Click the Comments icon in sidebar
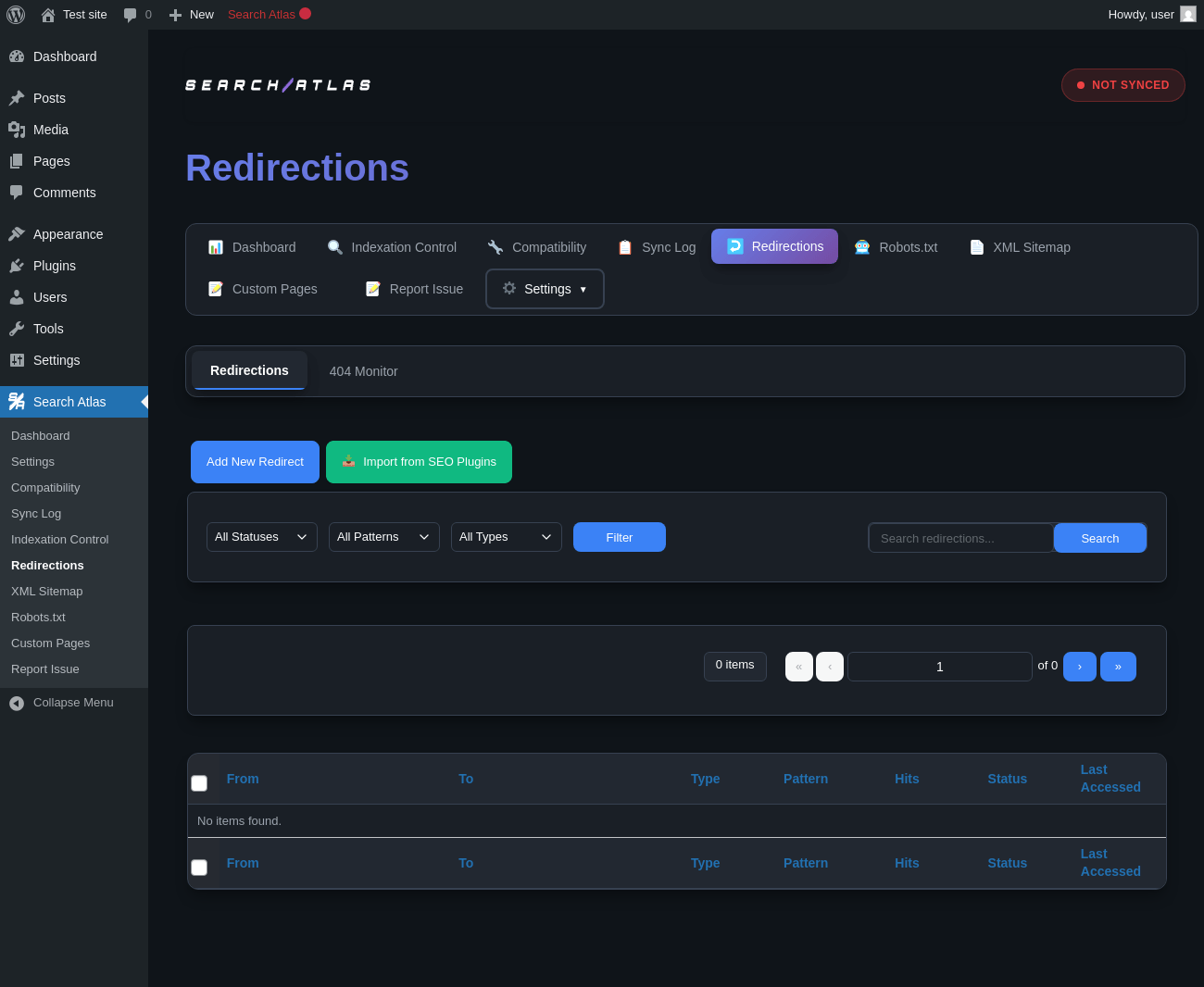The image size is (1204, 987). 17,193
